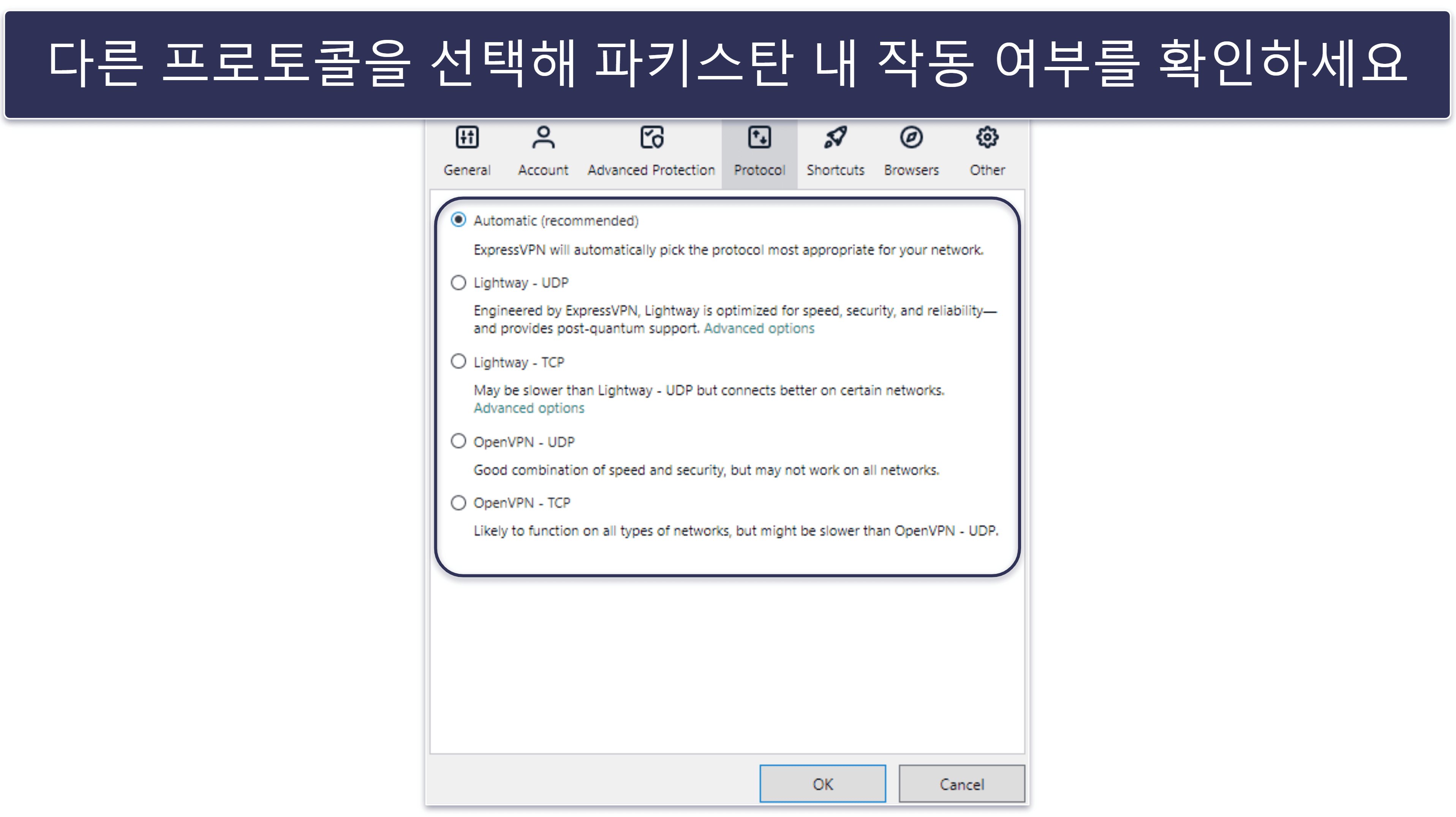The image size is (1456, 817).
Task: Switch to the Shortcuts tab label
Action: click(835, 170)
